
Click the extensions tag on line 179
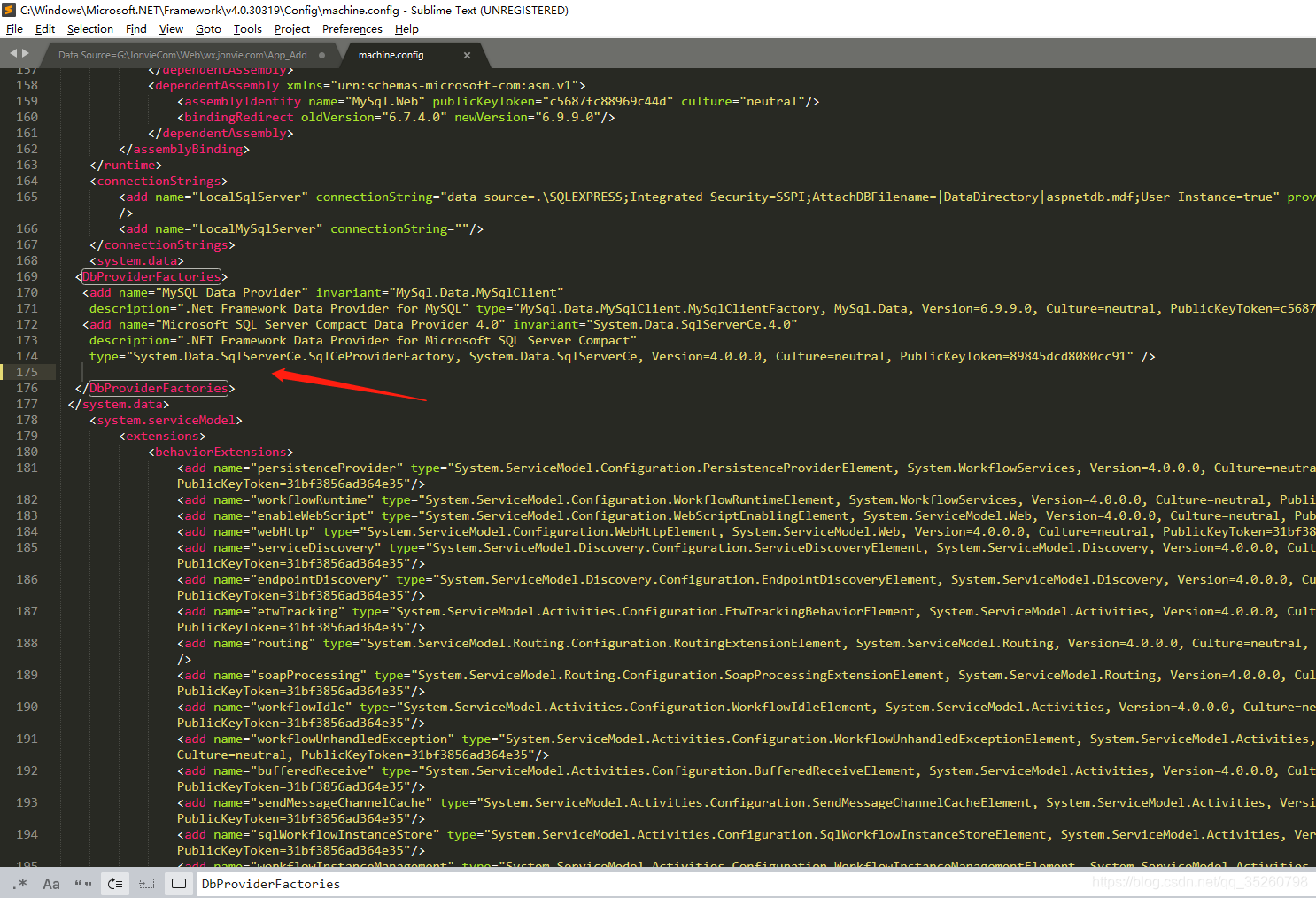click(x=162, y=436)
